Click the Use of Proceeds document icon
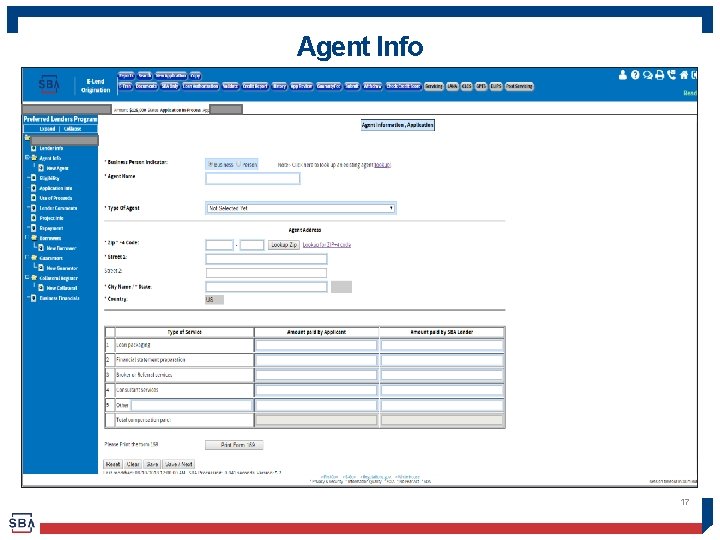This screenshot has width=720, height=540. 34,198
